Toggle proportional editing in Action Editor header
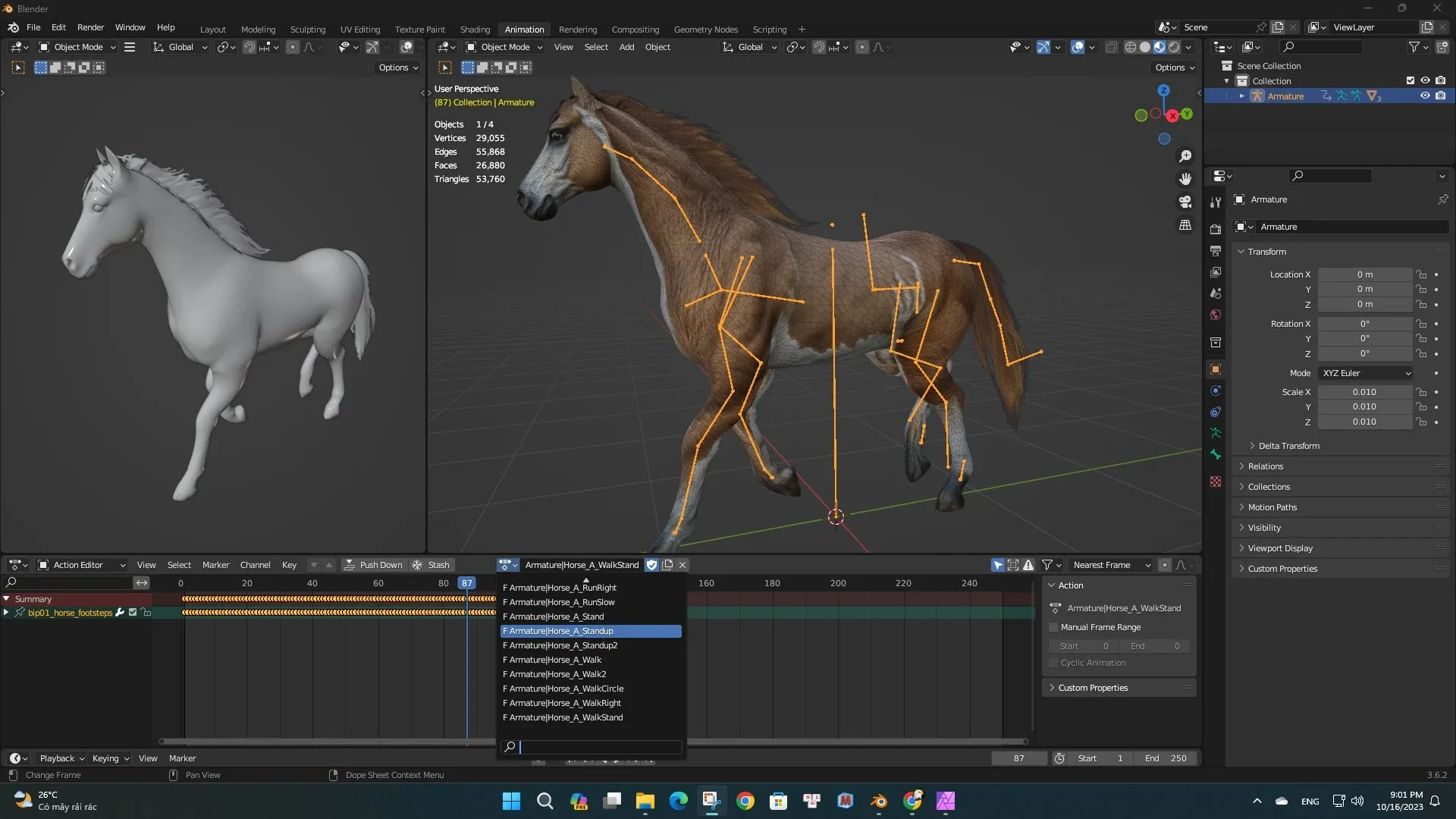 [x=1165, y=565]
